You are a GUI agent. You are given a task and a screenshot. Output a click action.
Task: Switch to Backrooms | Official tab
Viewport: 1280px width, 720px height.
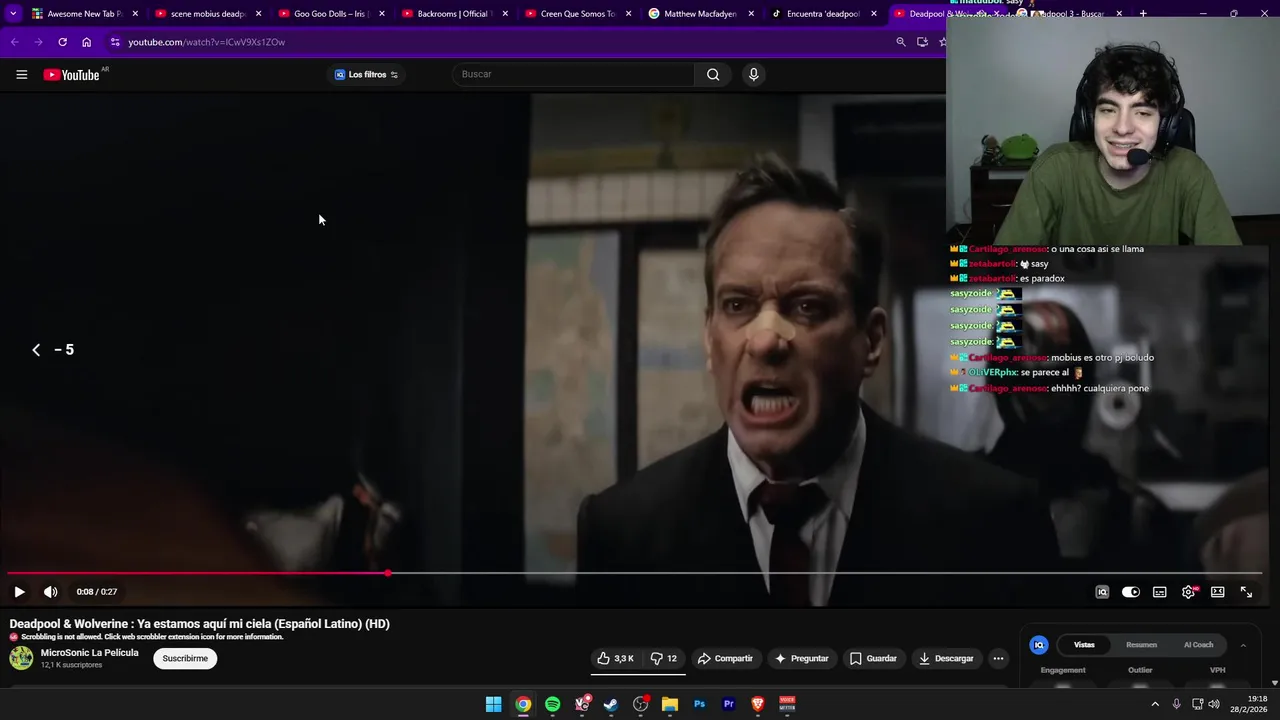pyautogui.click(x=454, y=14)
